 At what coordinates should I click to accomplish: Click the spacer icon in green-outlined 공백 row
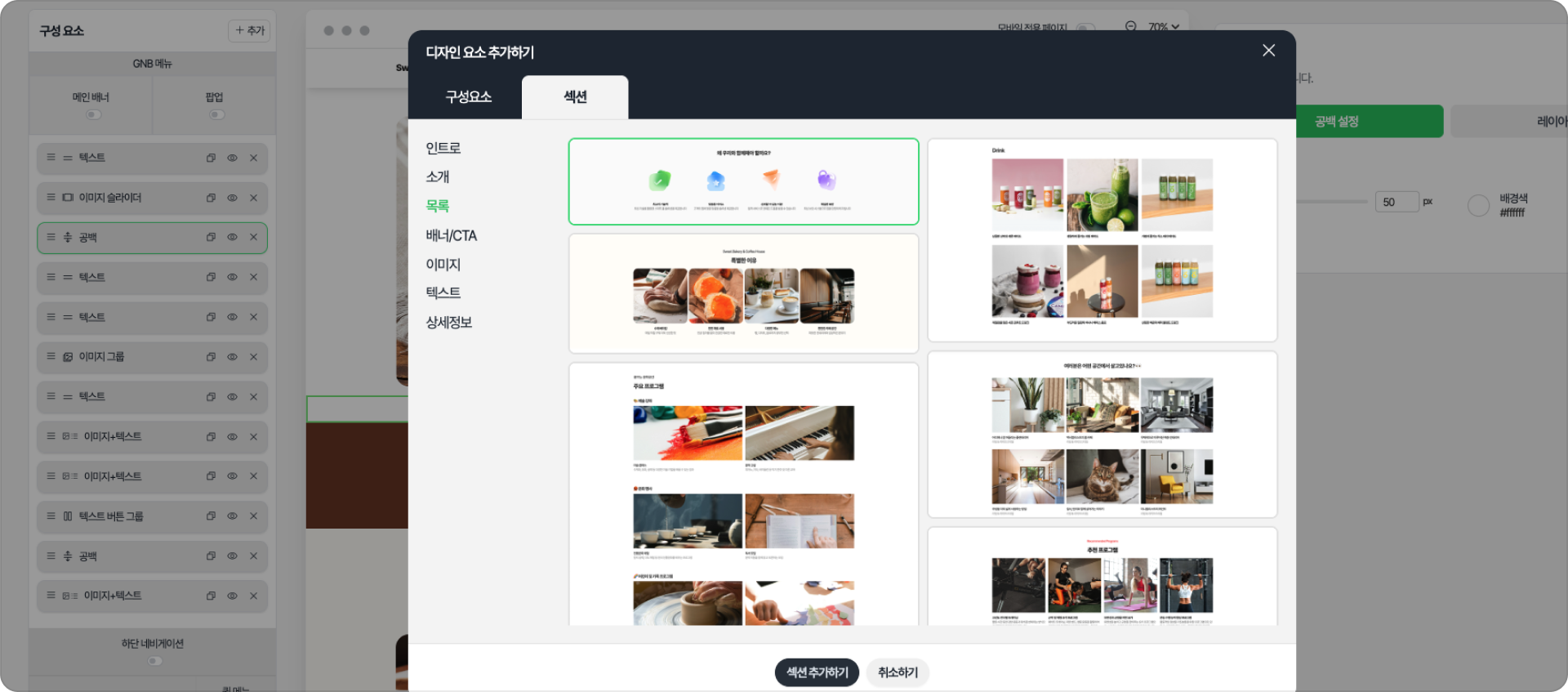pos(68,238)
